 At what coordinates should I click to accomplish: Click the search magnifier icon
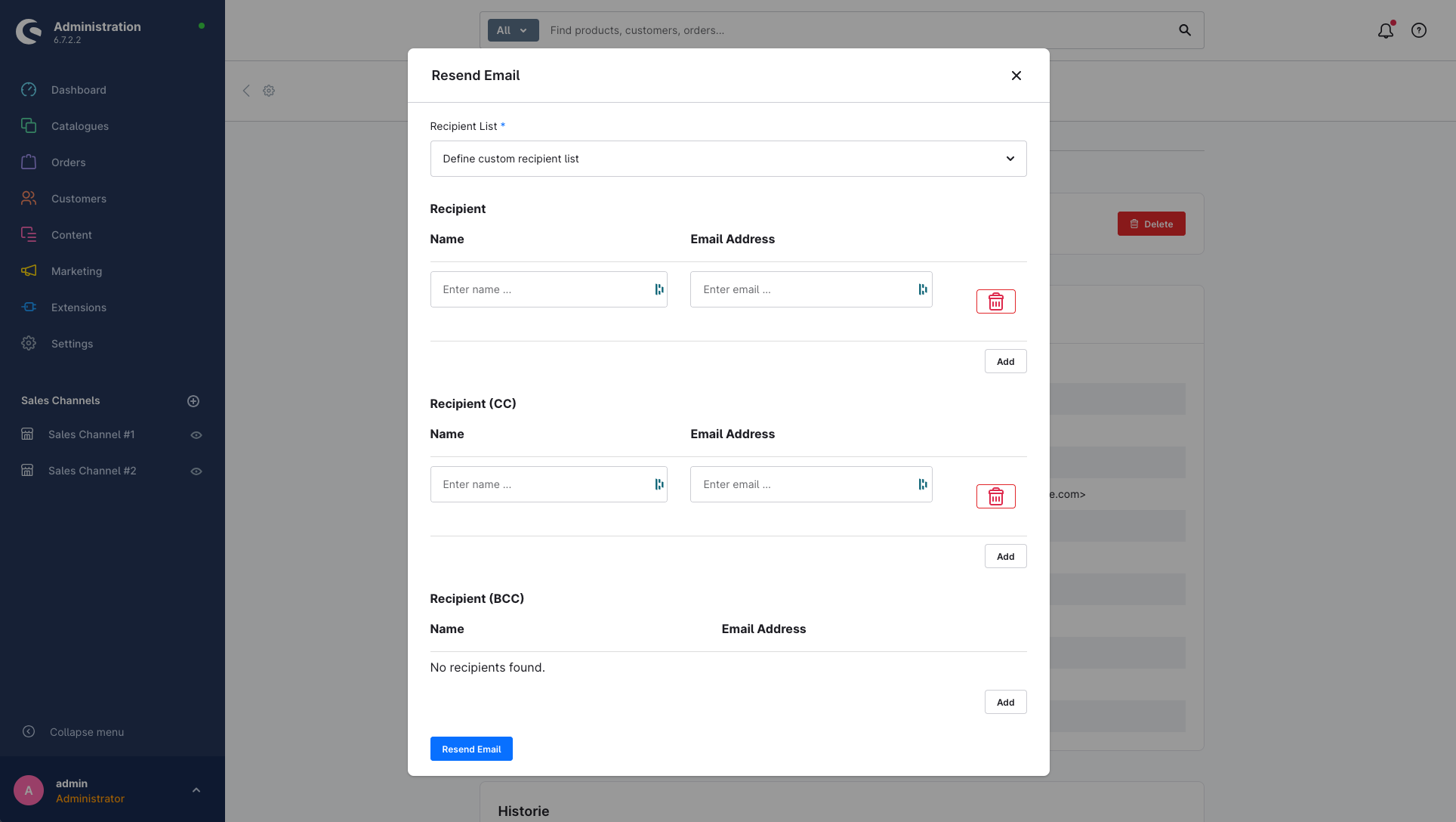click(1185, 30)
